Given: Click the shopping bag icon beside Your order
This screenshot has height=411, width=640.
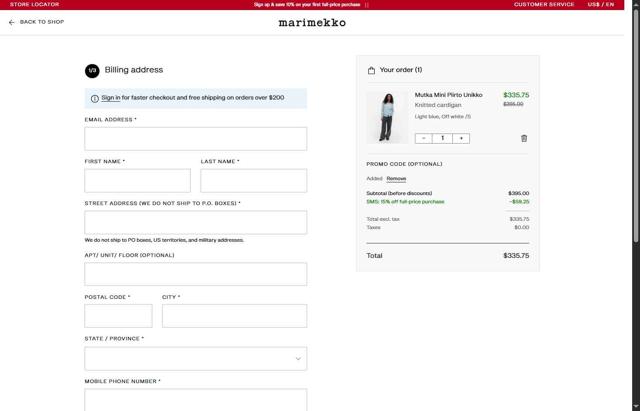Looking at the screenshot, I should (371, 70).
